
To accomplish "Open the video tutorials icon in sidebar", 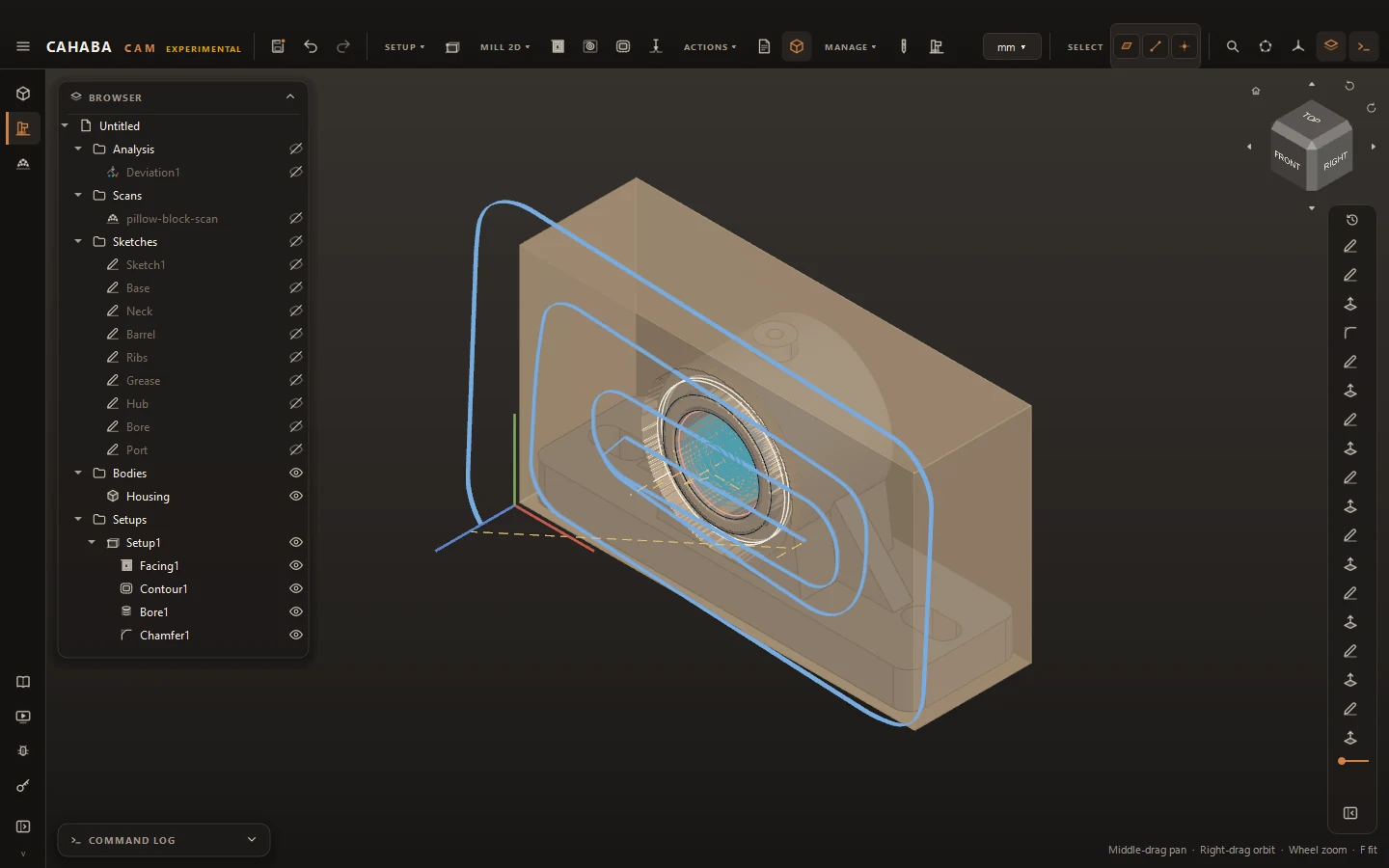I will pos(23,717).
